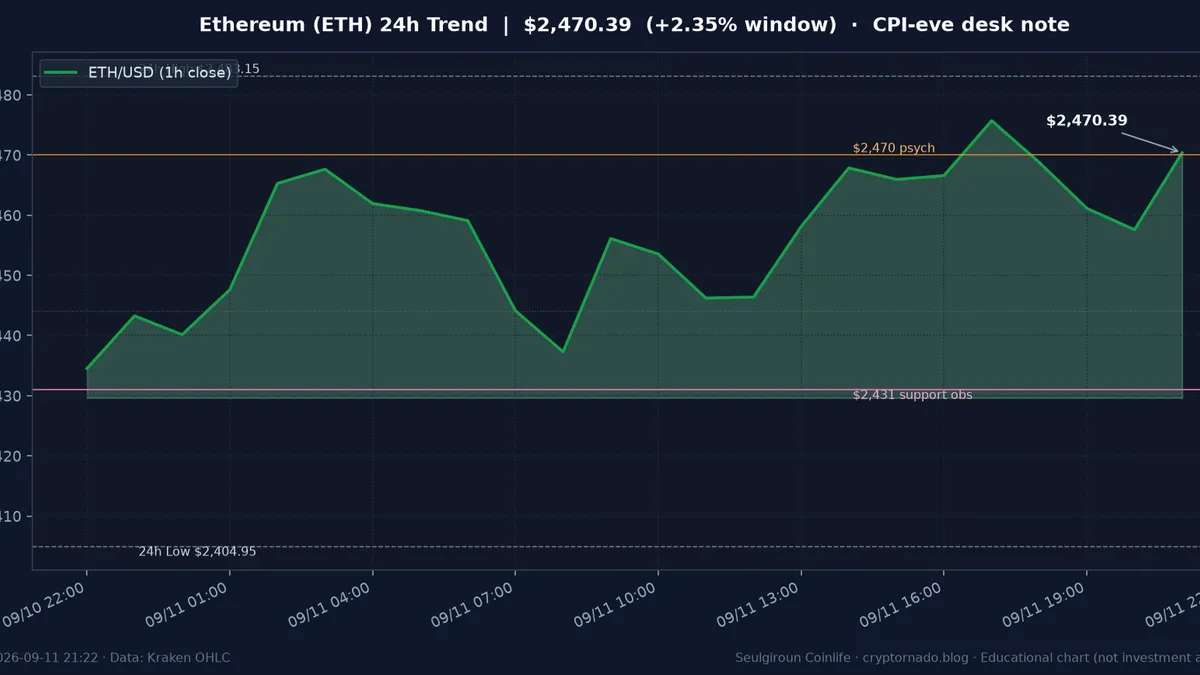This screenshot has height=675, width=1200.
Task: Click the 09/11 16:00 x-axis tick label
Action: point(902,605)
